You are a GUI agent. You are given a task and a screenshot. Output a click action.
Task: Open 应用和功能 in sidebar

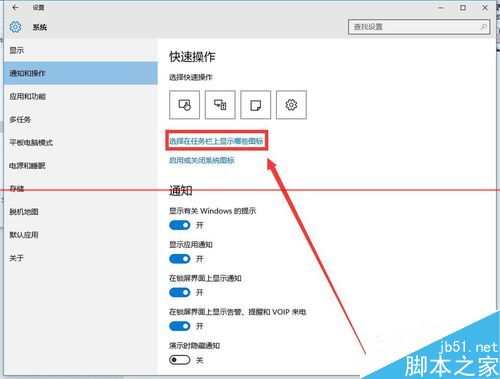coord(81,96)
